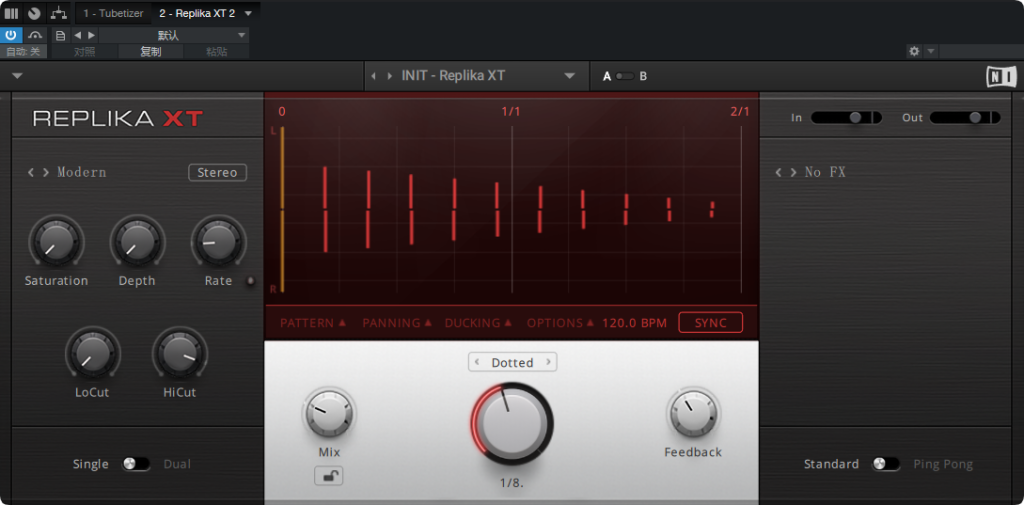Click the 2/1 marker in delay display
Viewport: 1024px width, 505px height.
740,112
